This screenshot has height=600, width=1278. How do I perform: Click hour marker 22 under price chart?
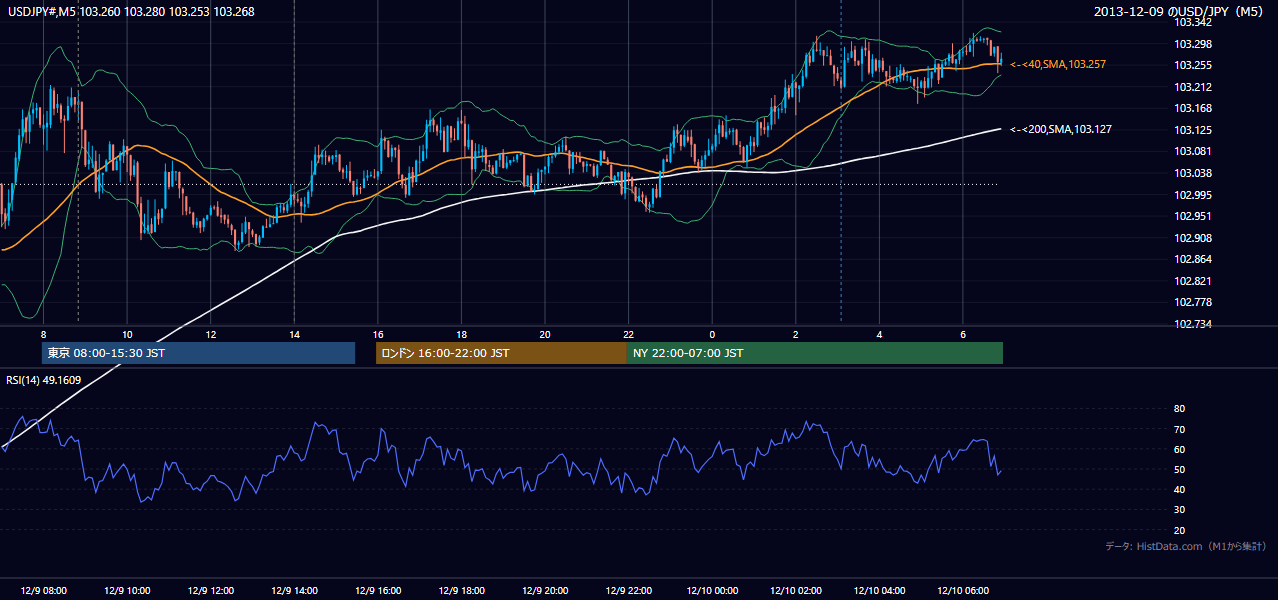pyautogui.click(x=628, y=334)
